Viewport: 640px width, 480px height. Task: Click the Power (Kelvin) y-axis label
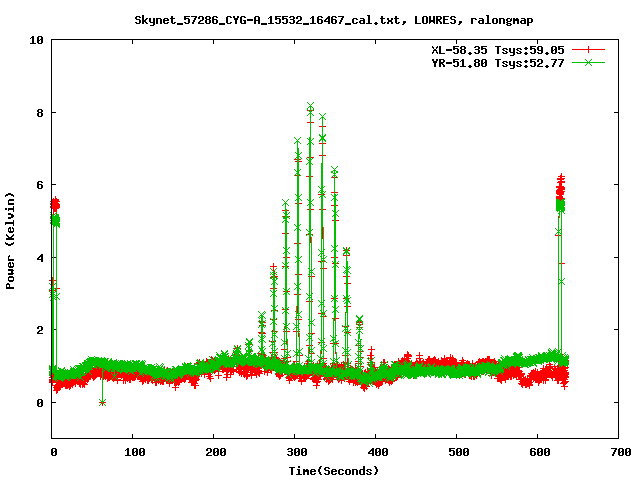click(x=10, y=241)
